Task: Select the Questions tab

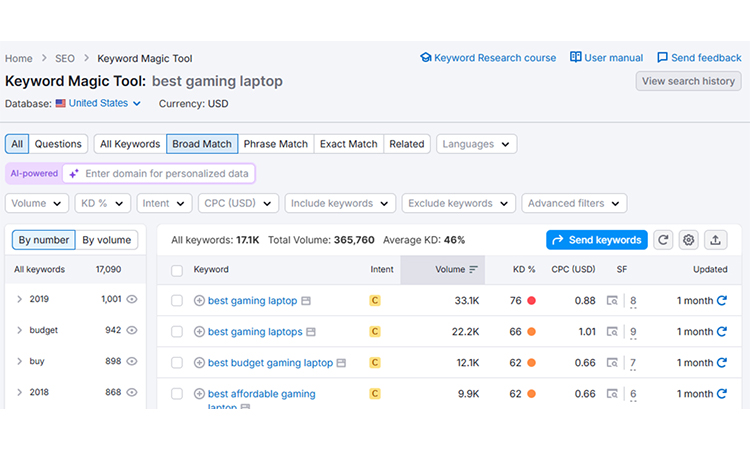Action: [x=58, y=144]
